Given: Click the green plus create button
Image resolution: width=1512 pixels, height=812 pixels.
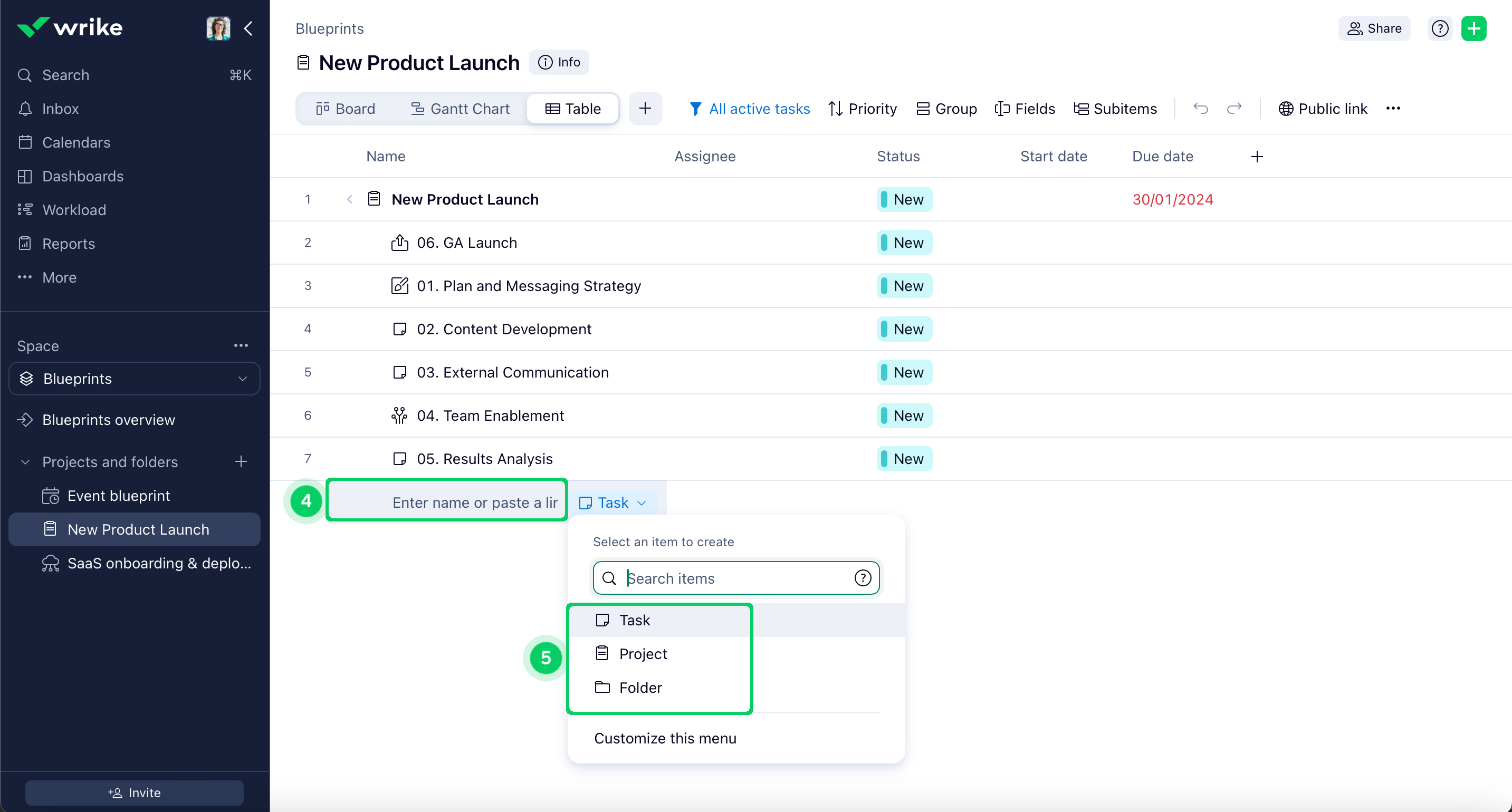Looking at the screenshot, I should 1473,28.
